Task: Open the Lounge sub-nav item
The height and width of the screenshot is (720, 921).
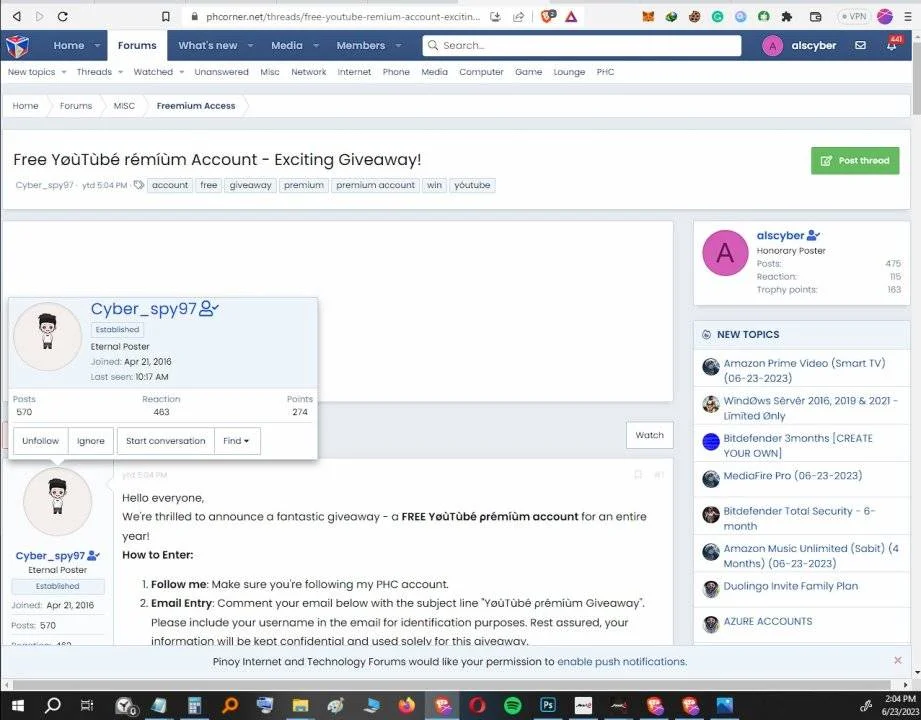Action: [569, 72]
